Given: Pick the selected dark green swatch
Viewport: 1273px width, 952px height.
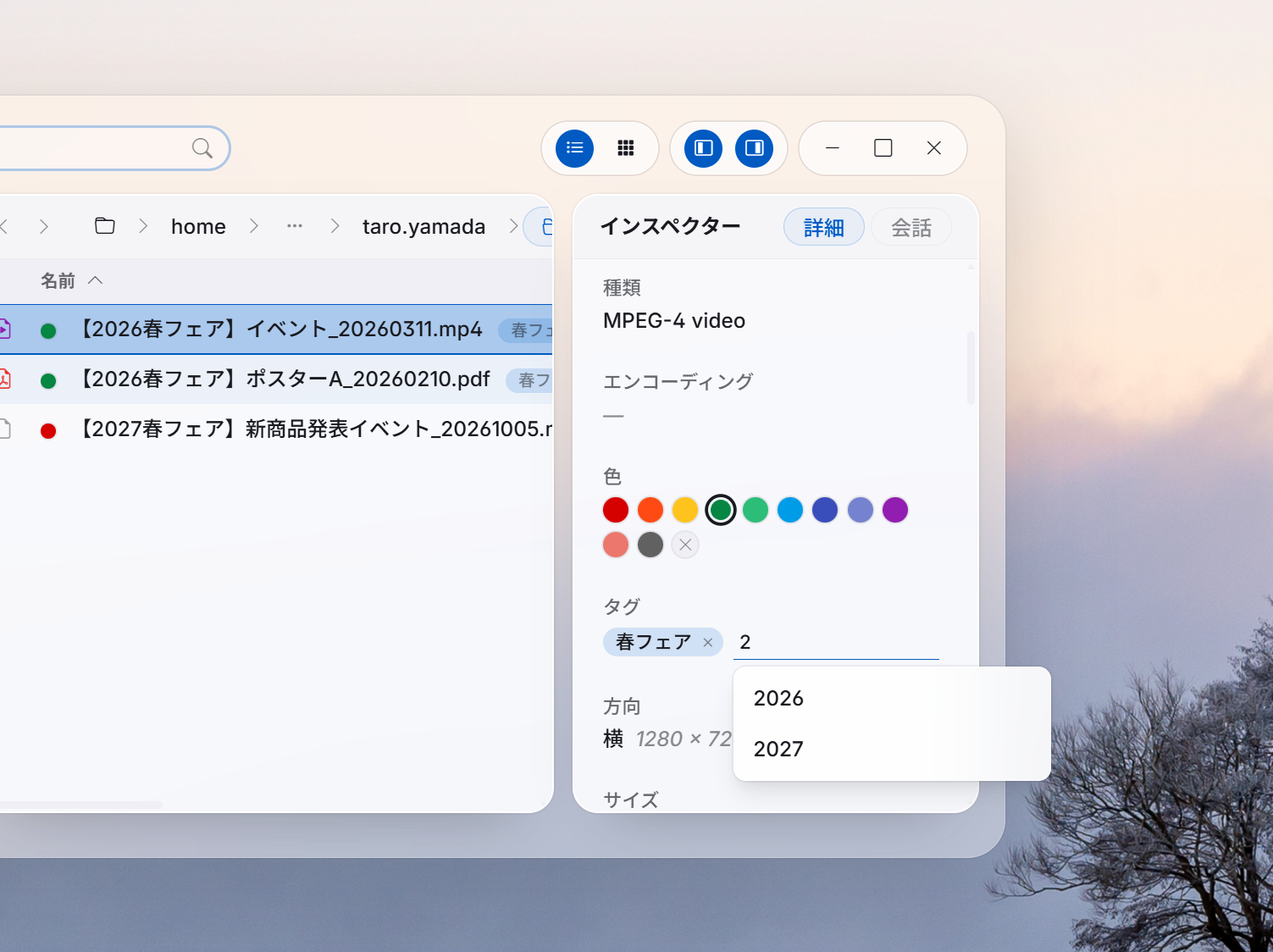Looking at the screenshot, I should point(721,510).
